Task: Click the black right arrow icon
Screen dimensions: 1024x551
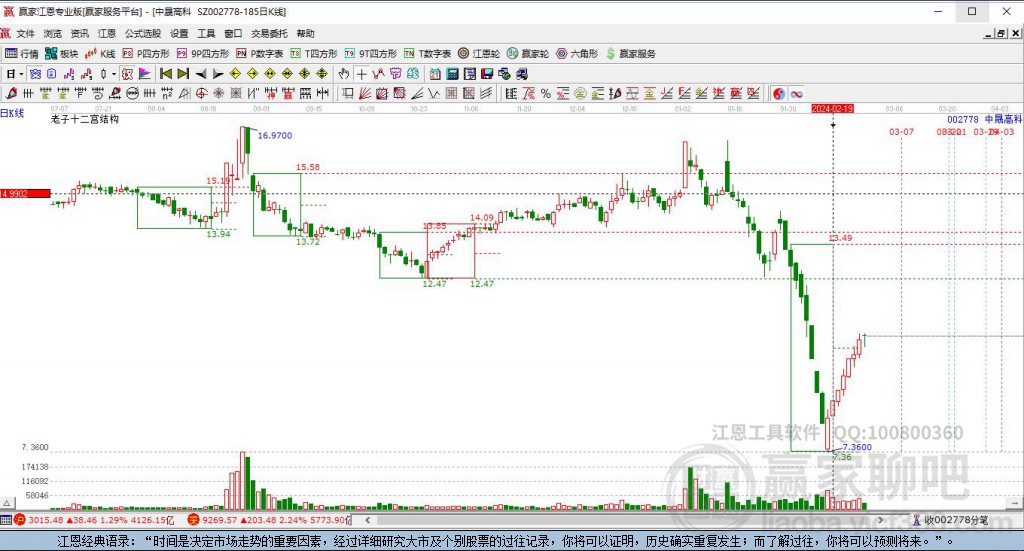Action: [x=218, y=74]
